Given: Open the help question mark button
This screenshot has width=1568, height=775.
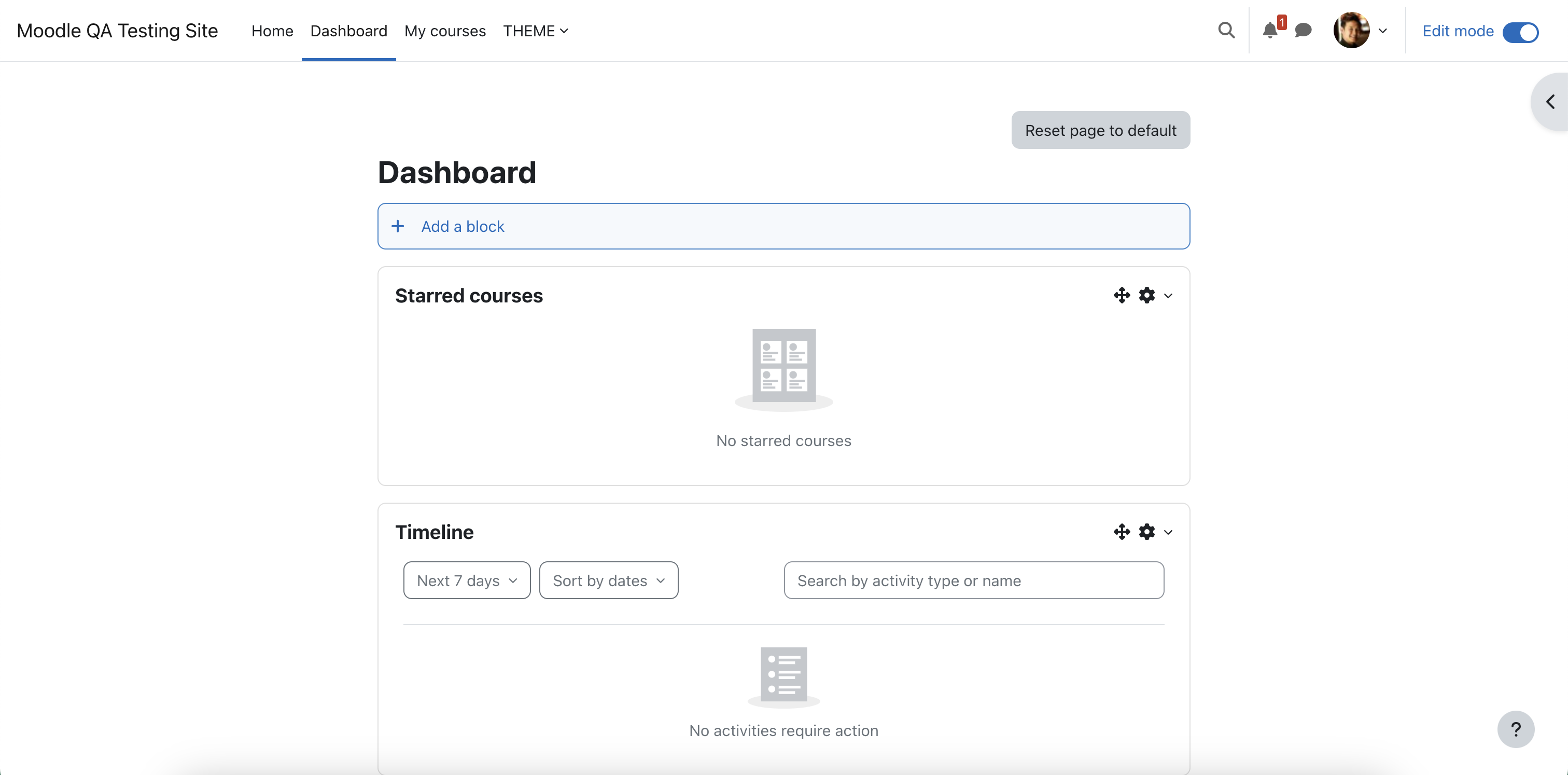Looking at the screenshot, I should (1516, 729).
